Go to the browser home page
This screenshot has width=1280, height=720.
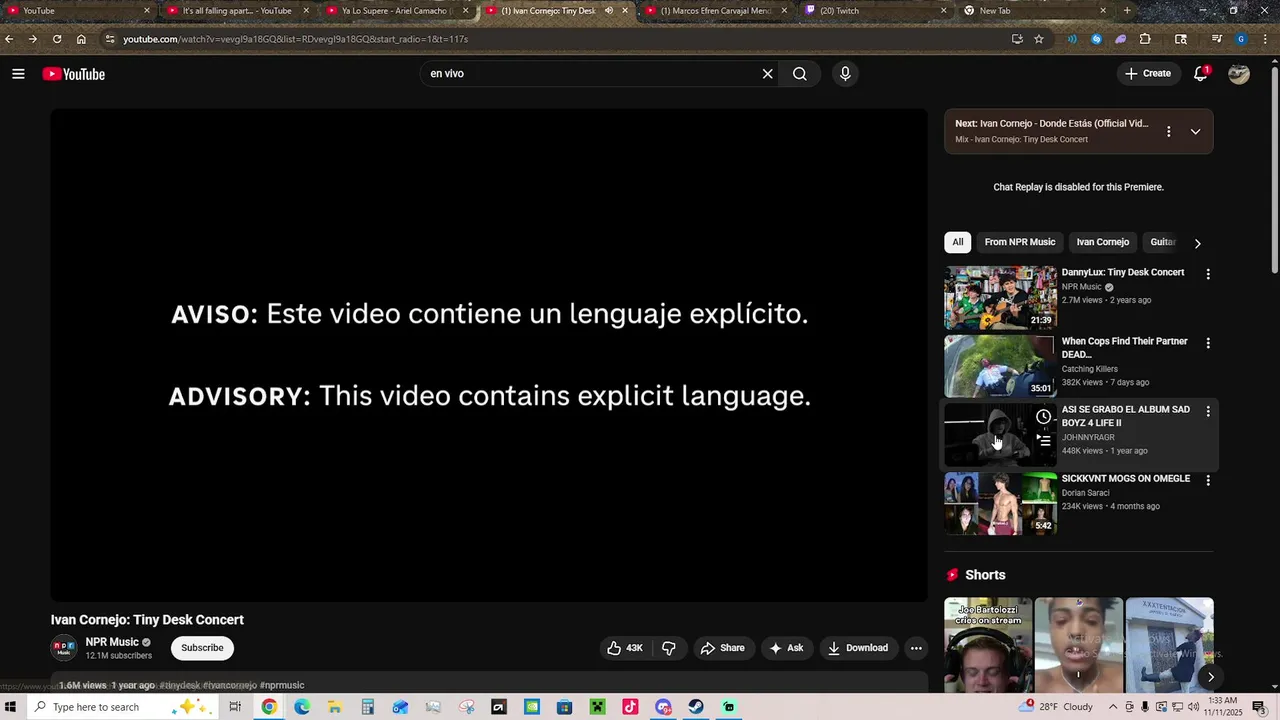point(81,39)
